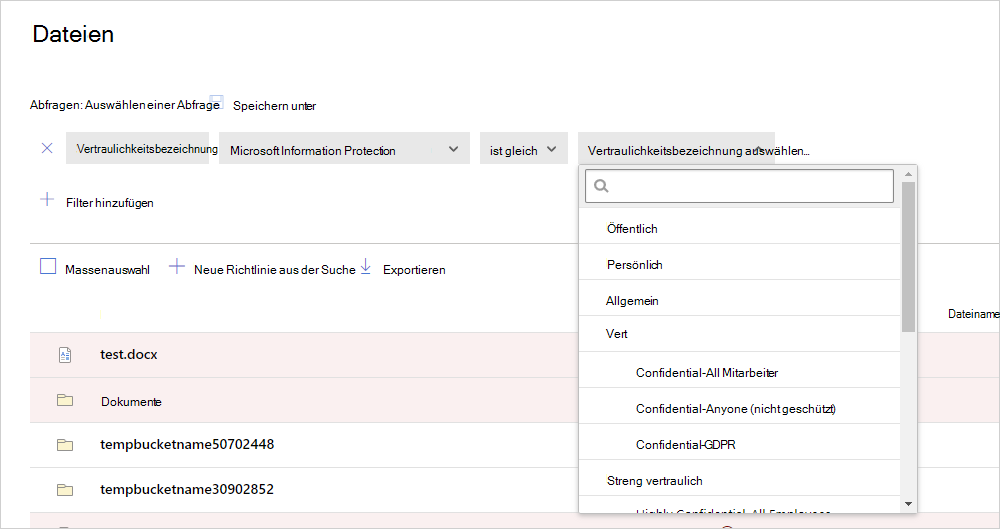Image resolution: width=1000 pixels, height=529 pixels.
Task: Open Vertraulichkeitsbezeichnung auswählen dropdown
Action: [676, 148]
